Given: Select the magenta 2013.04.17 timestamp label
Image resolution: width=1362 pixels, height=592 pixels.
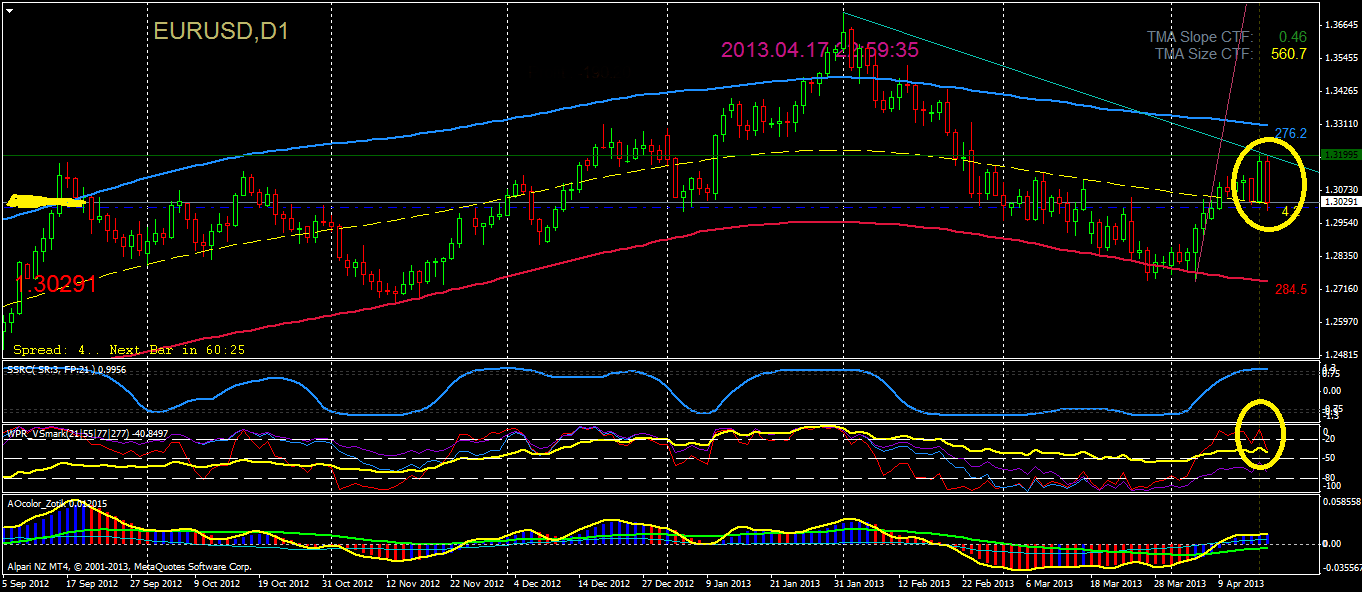Looking at the screenshot, I should [x=819, y=49].
